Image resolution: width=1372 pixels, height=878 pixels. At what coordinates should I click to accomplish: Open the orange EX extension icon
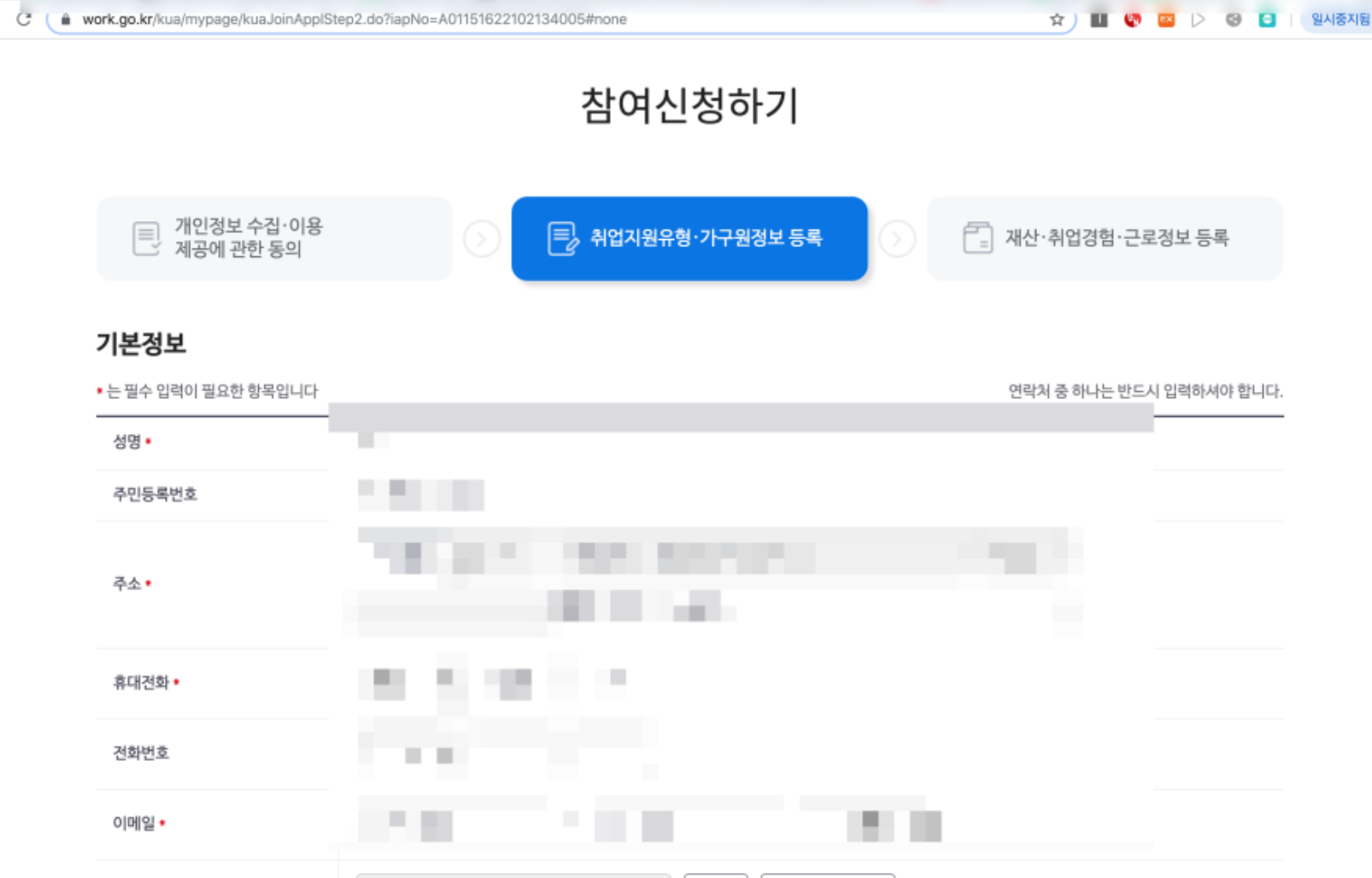coord(1166,19)
